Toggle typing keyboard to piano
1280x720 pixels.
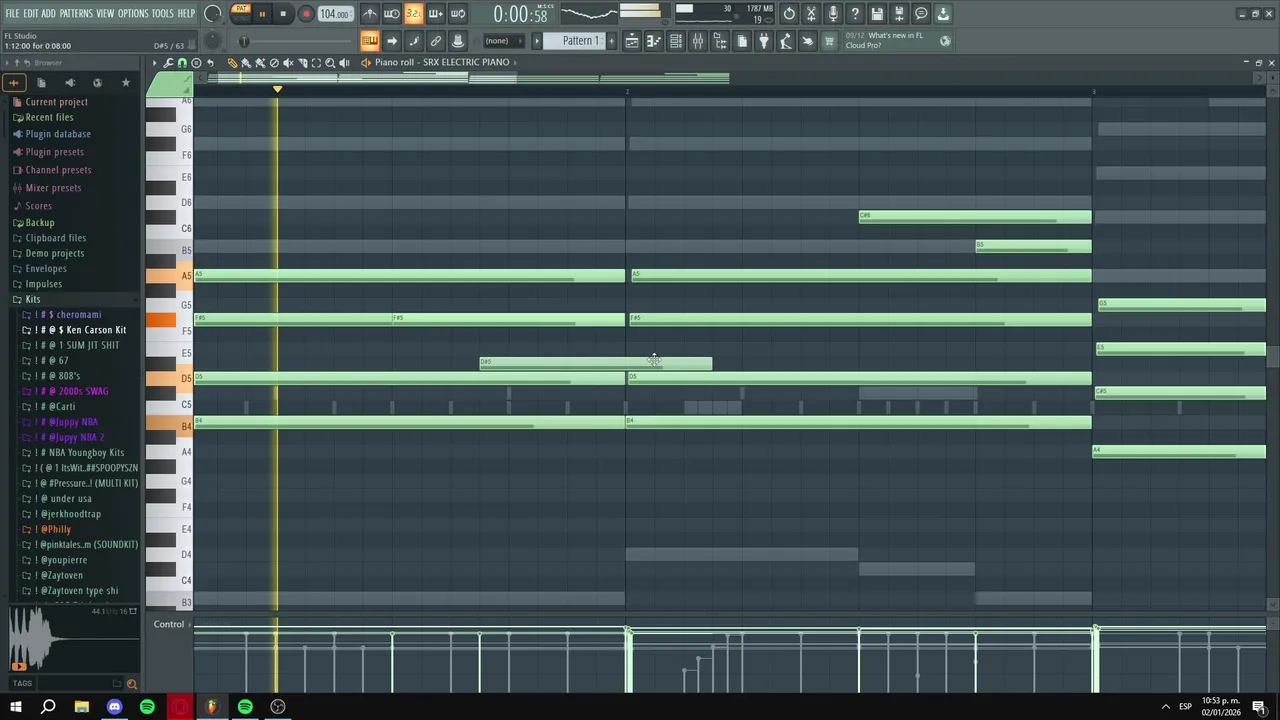[370, 41]
